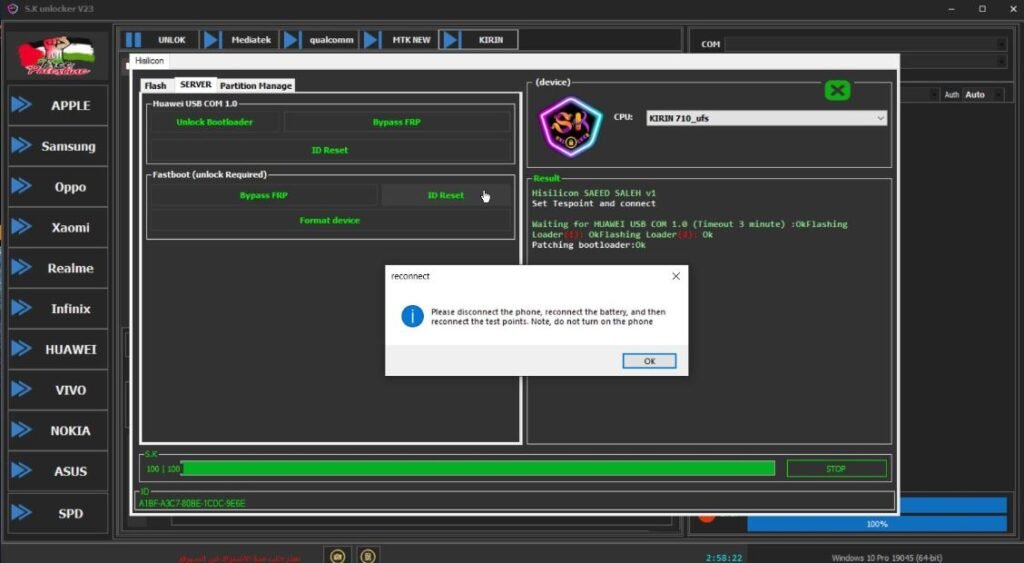Click the chevron icon beside NOKIA
This screenshot has width=1024, height=563.
point(22,430)
